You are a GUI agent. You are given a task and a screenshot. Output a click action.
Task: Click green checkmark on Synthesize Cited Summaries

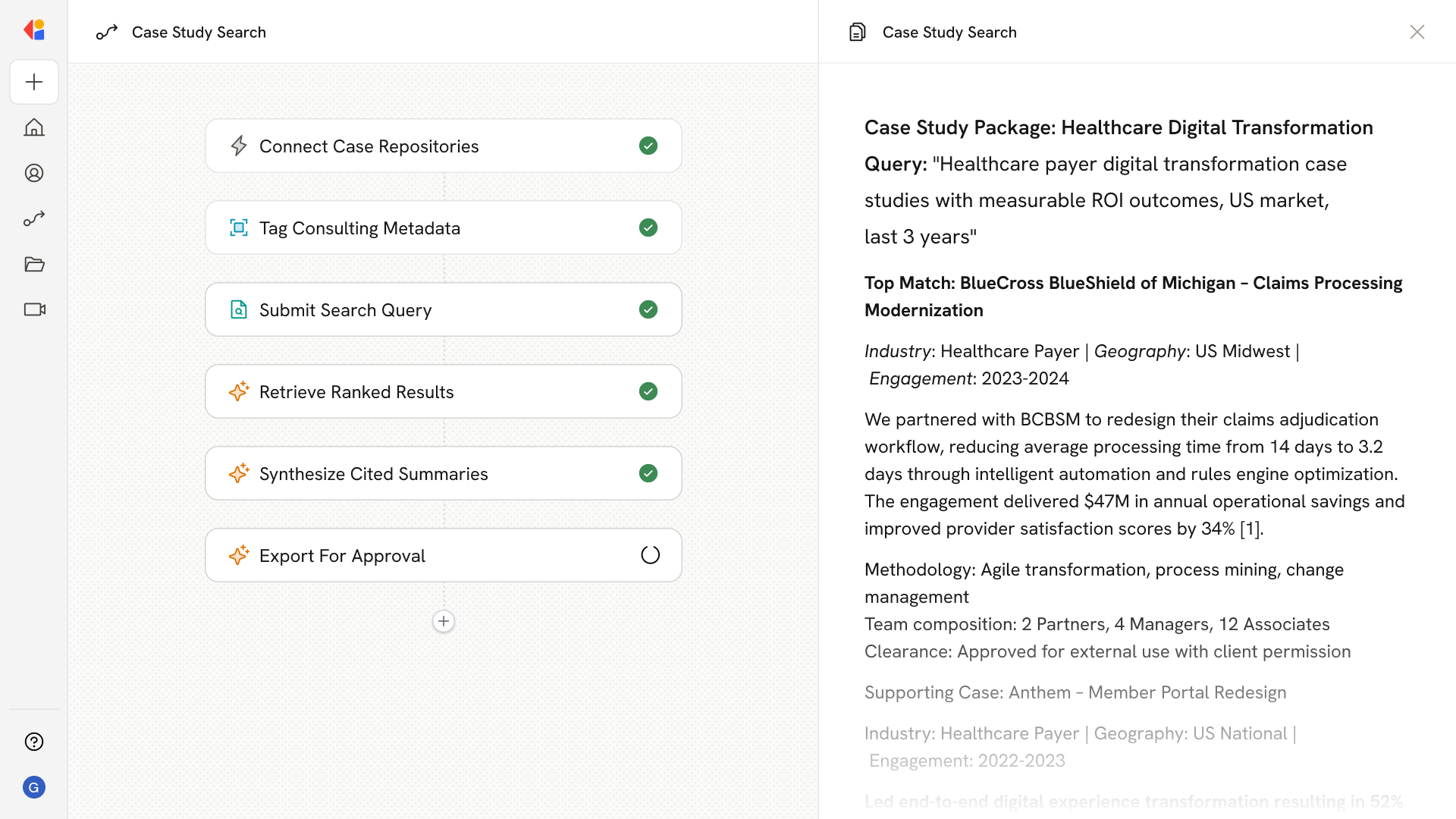(x=648, y=473)
